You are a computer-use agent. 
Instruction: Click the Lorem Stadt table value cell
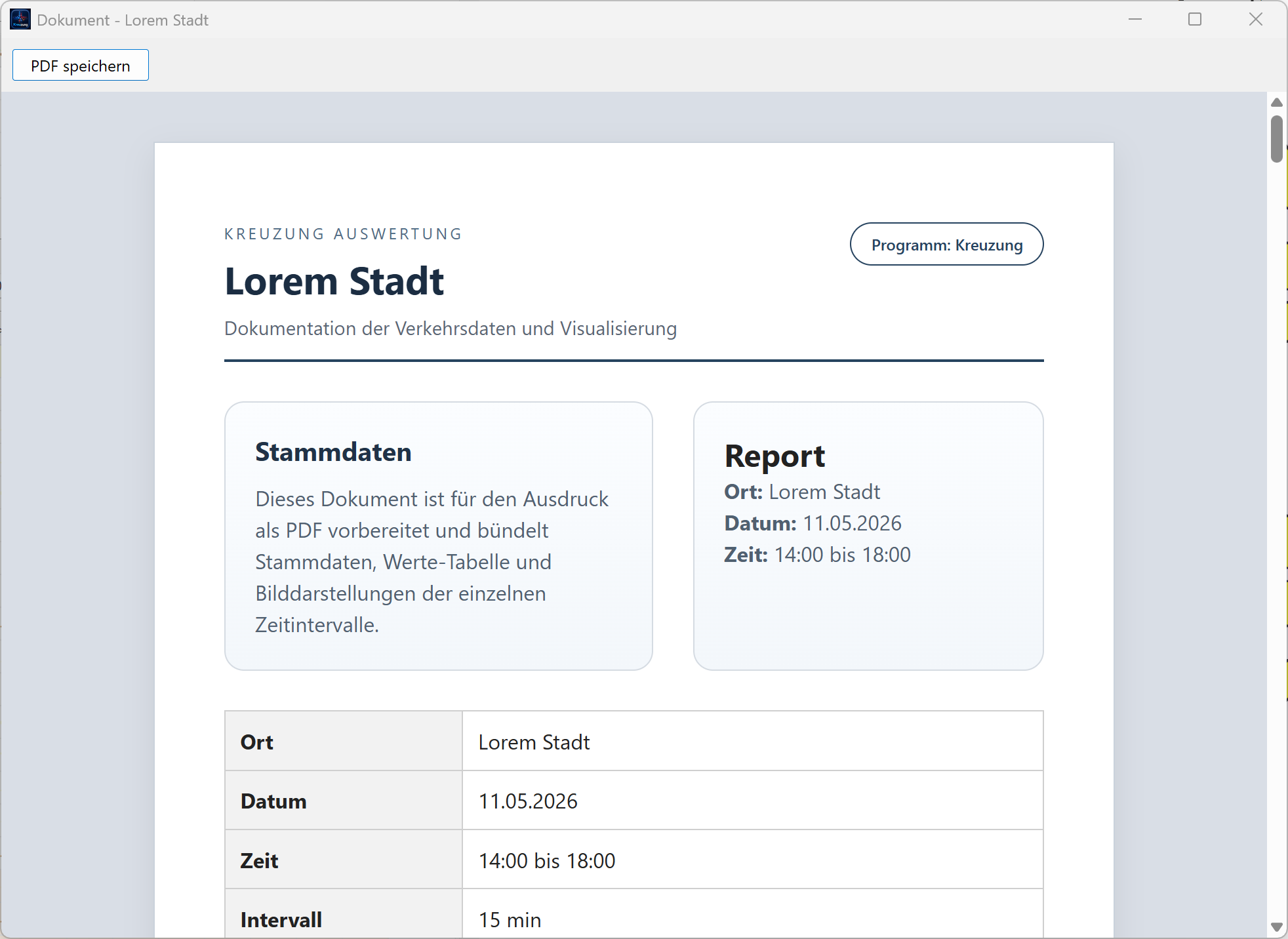(753, 741)
